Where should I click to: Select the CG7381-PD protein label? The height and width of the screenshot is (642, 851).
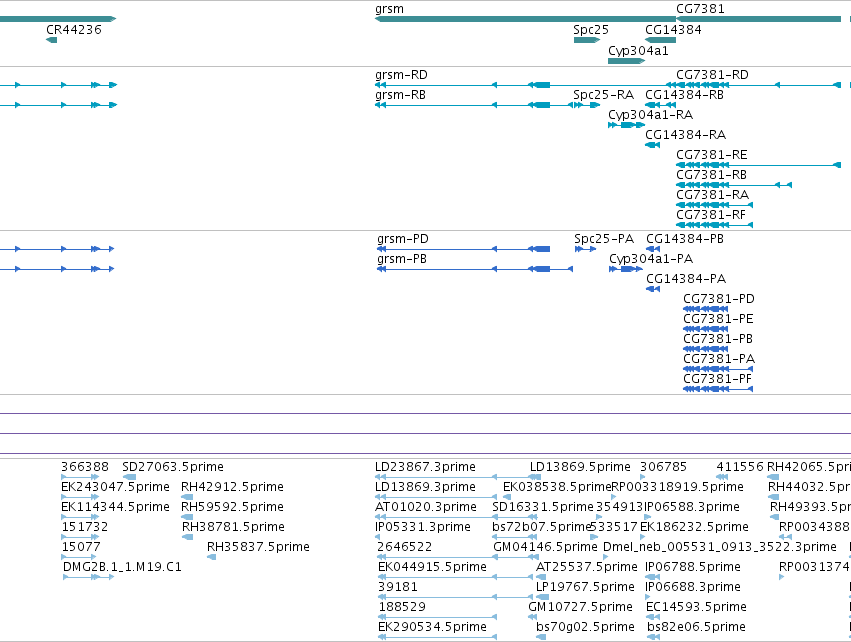coord(719,299)
